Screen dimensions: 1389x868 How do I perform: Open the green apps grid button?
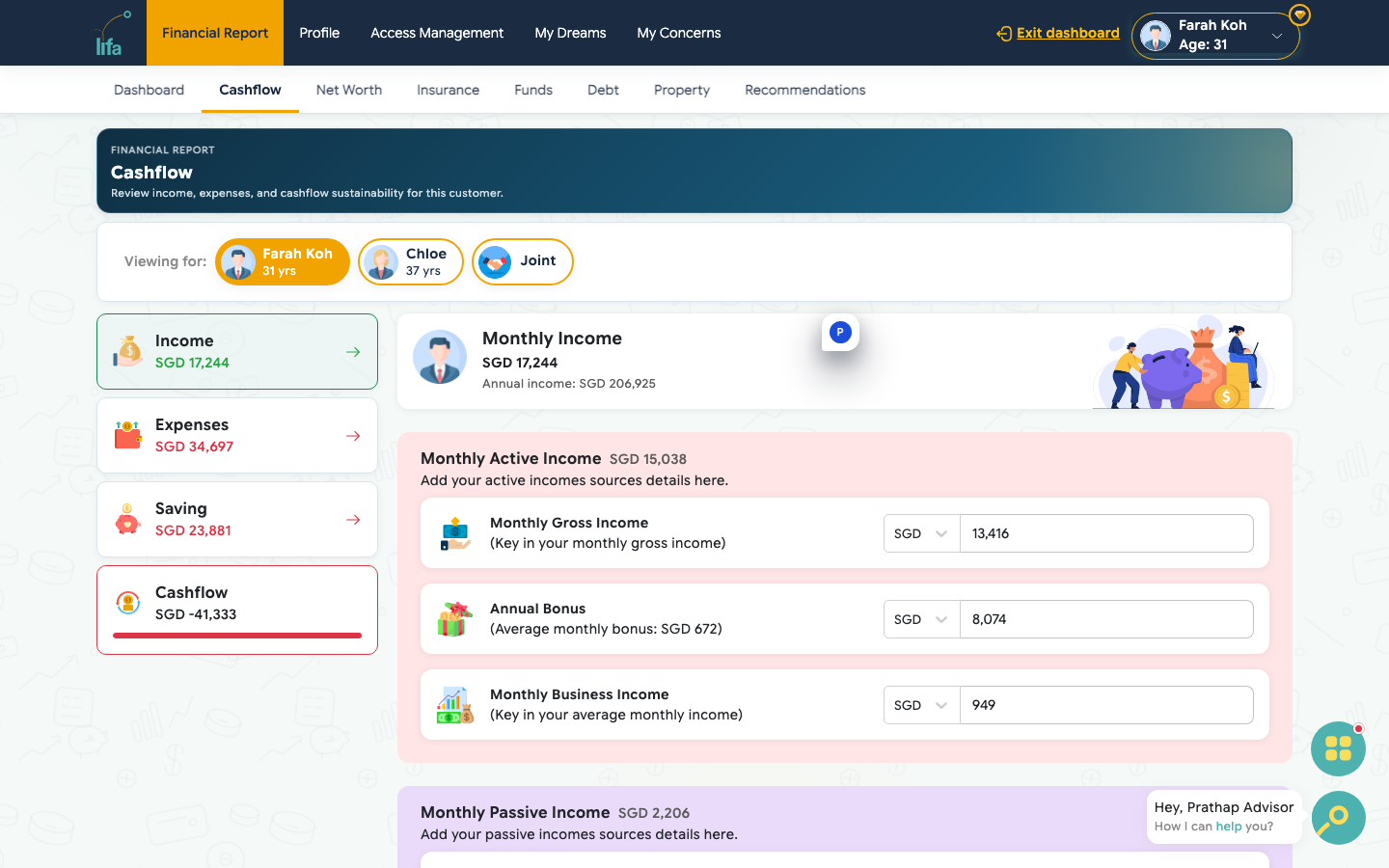coord(1338,748)
